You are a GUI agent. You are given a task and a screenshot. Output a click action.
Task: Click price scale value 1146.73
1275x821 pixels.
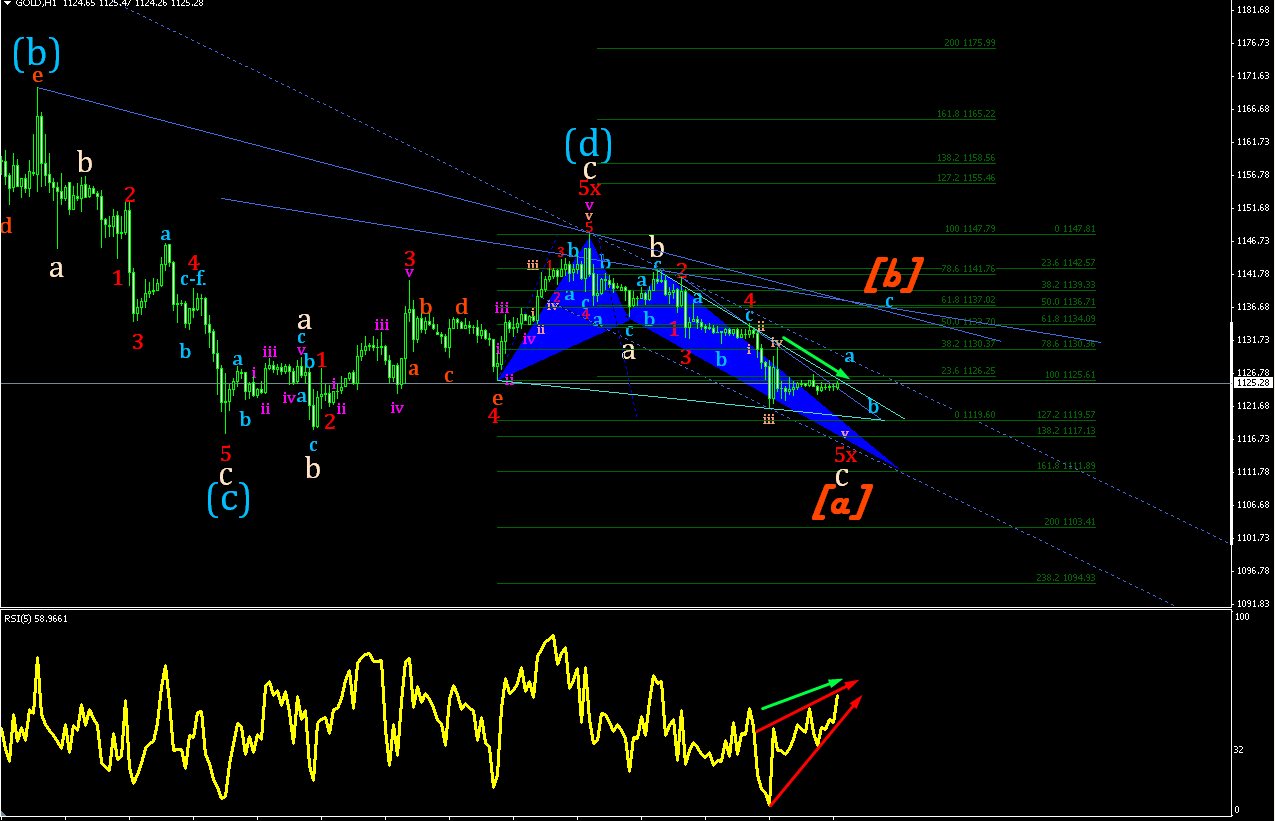point(1252,241)
